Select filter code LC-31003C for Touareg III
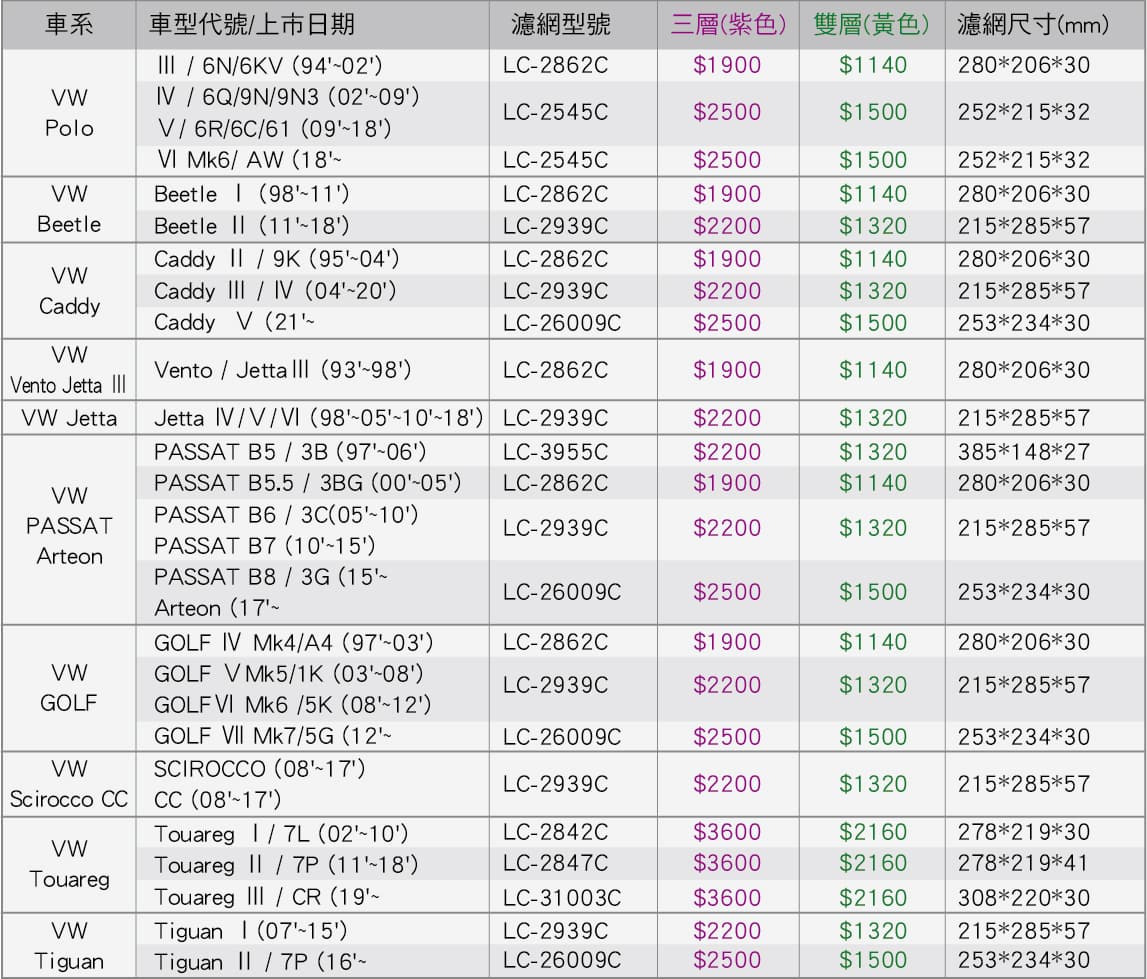 click(x=562, y=898)
